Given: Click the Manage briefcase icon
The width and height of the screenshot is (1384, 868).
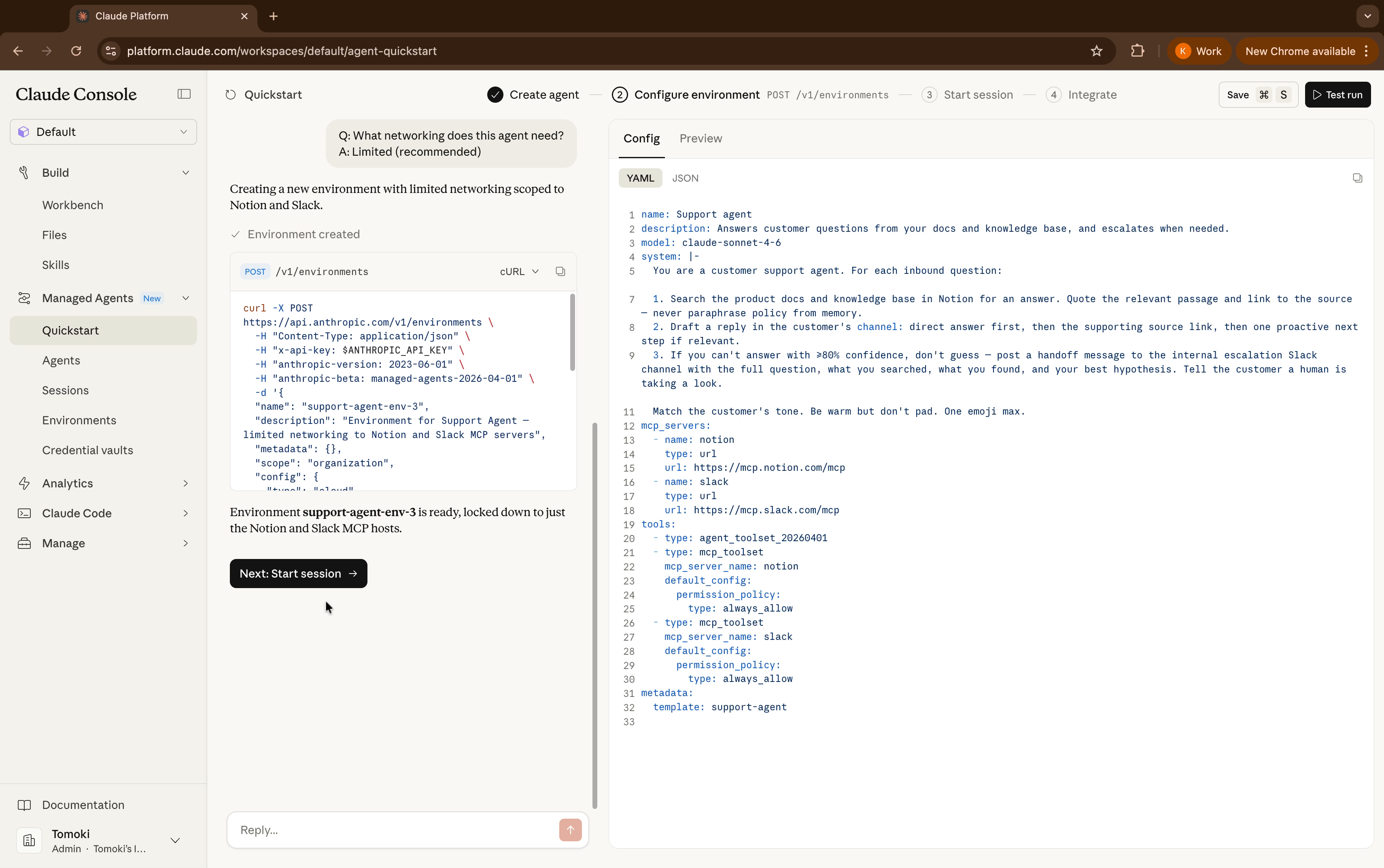Looking at the screenshot, I should [23, 543].
